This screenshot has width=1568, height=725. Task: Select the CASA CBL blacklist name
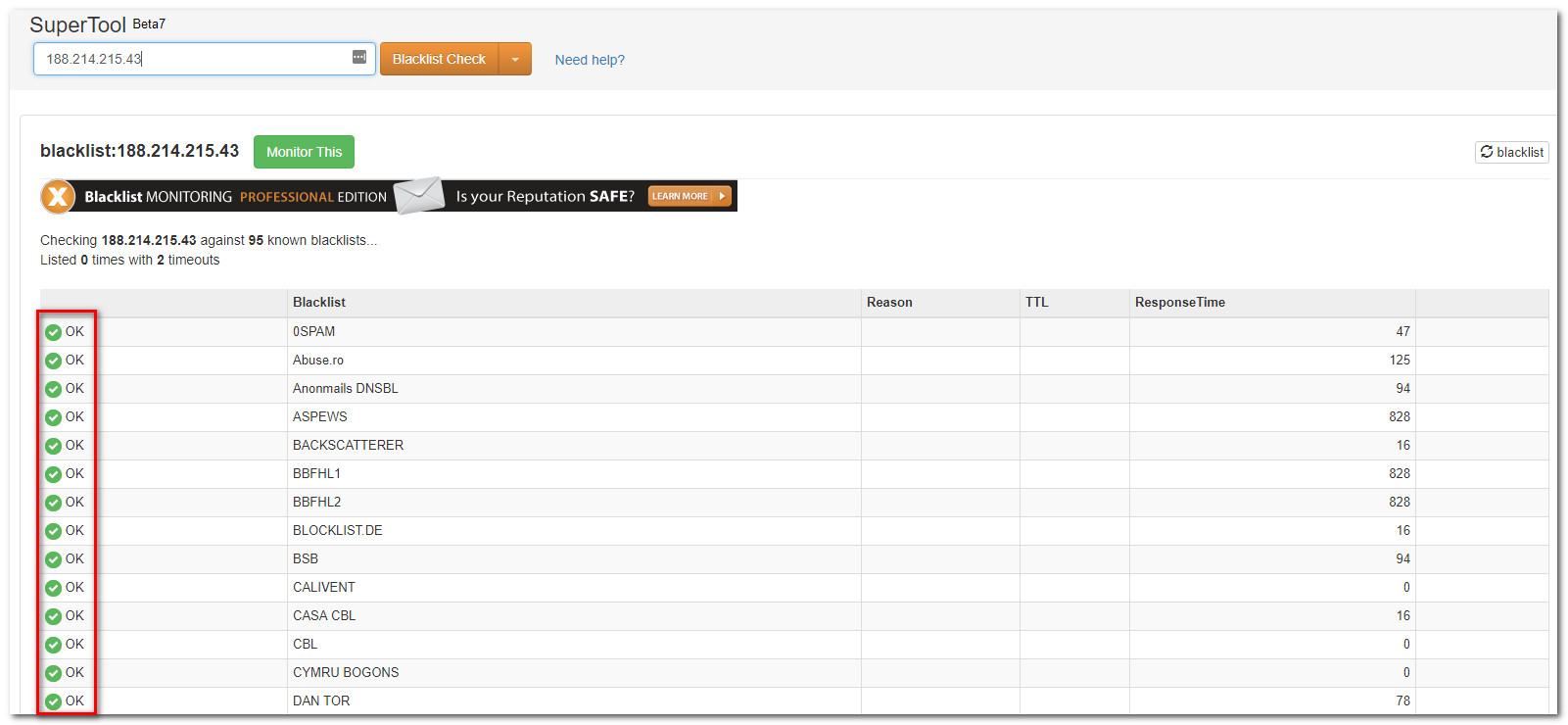point(324,615)
